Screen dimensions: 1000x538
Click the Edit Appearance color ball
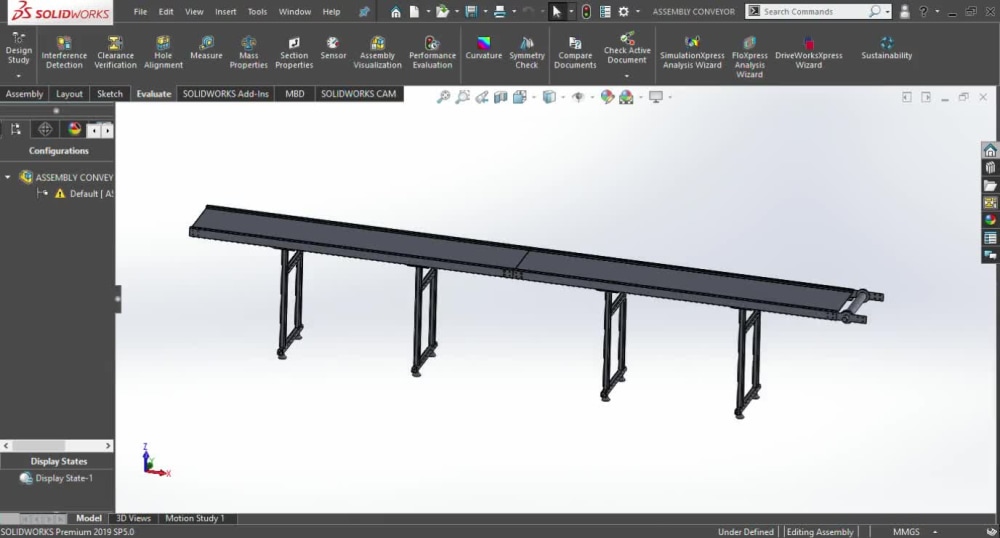click(x=607, y=97)
